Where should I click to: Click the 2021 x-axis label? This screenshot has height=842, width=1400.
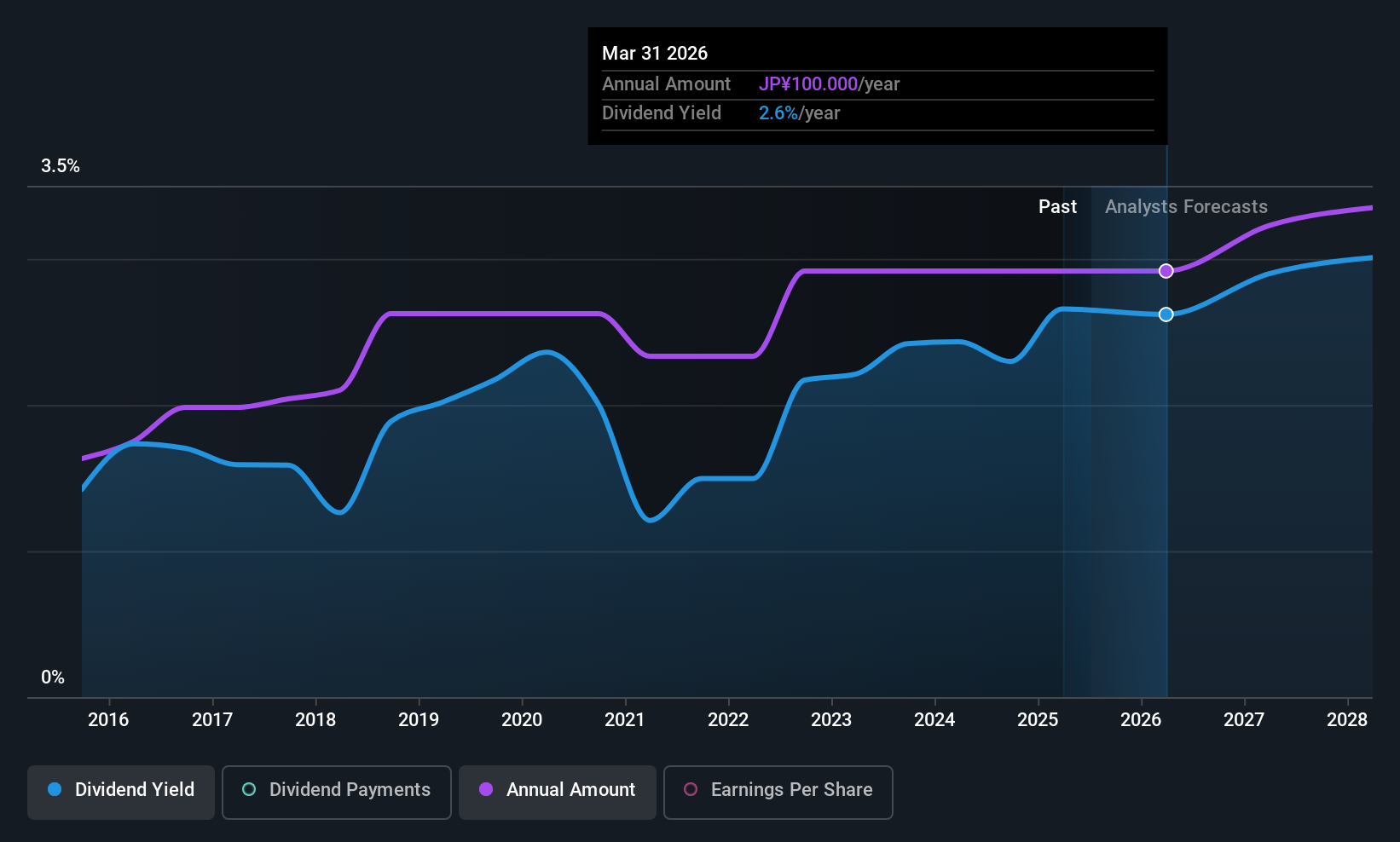click(x=625, y=720)
